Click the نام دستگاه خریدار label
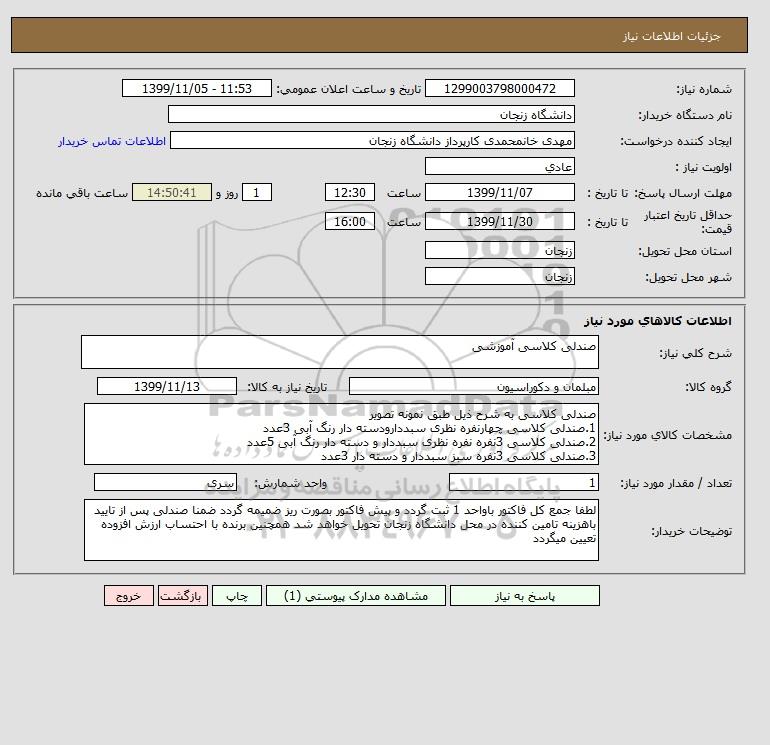The width and height of the screenshot is (770, 745). 685,115
